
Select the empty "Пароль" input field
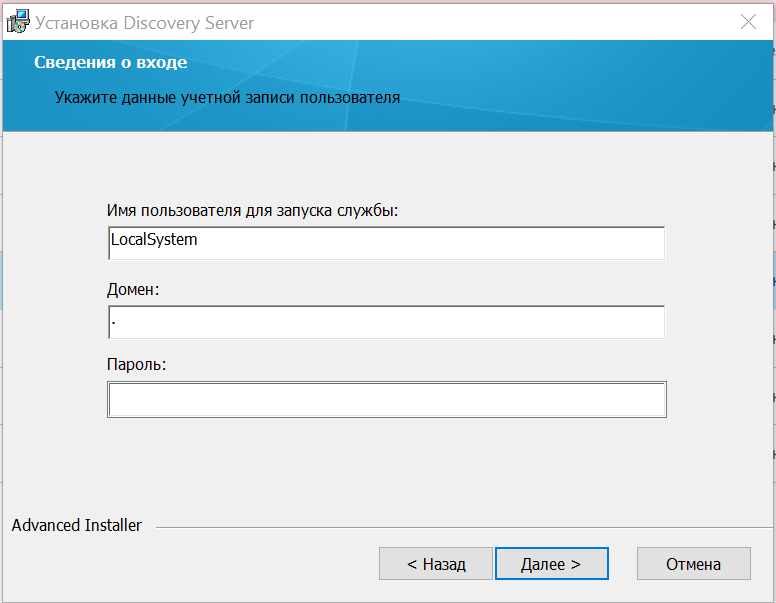click(x=386, y=400)
